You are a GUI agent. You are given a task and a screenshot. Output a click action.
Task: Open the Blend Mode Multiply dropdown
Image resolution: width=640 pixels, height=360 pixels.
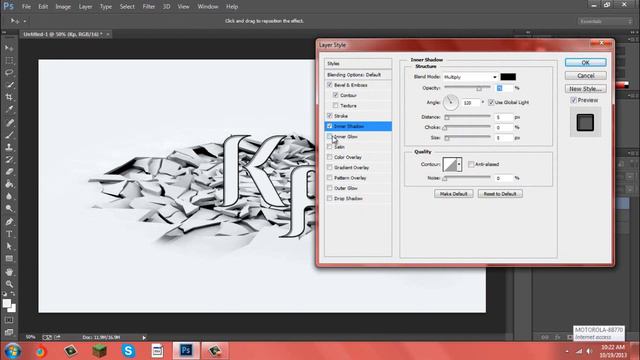(470, 77)
